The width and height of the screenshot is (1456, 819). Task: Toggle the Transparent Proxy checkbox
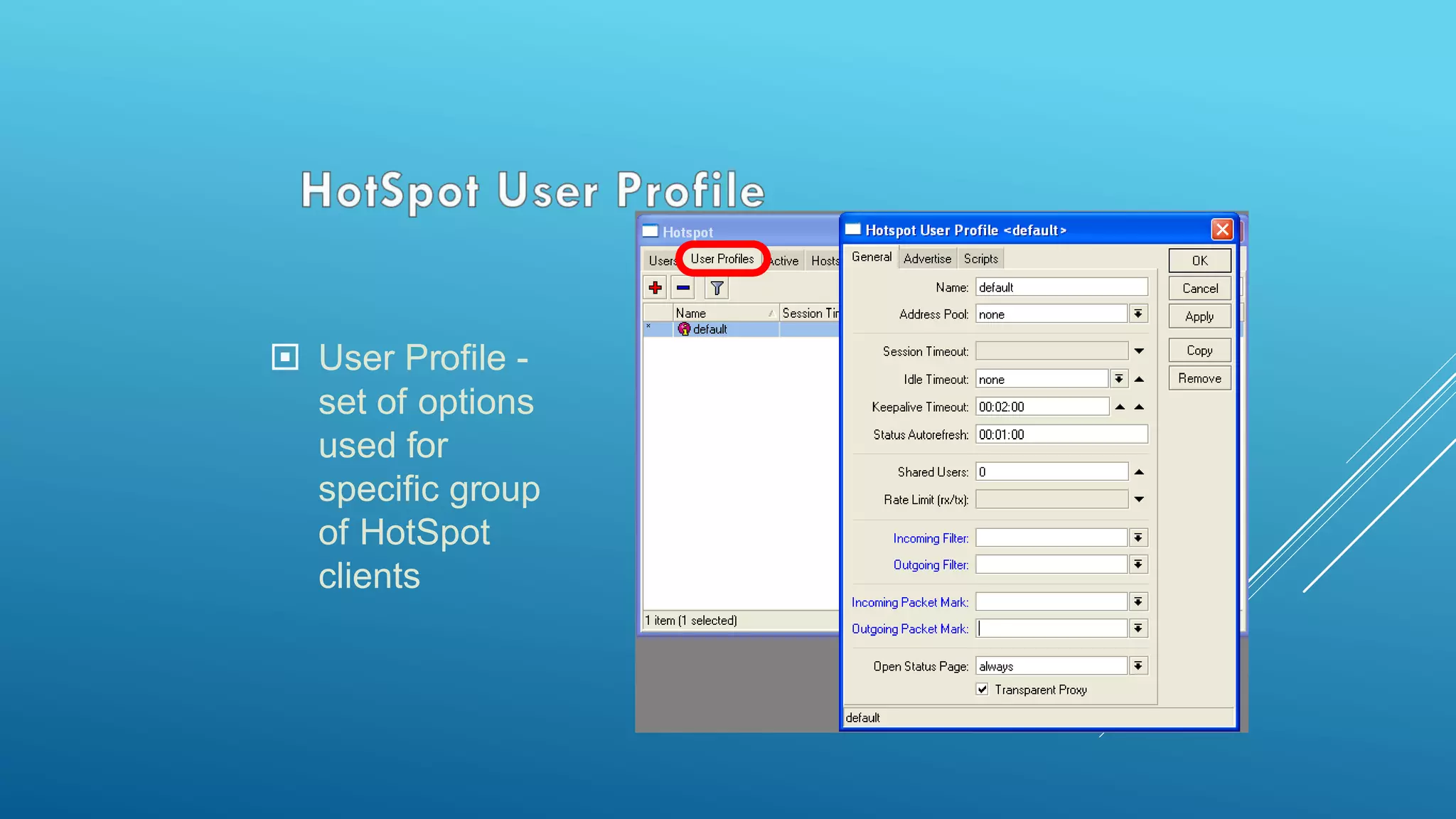click(x=982, y=689)
